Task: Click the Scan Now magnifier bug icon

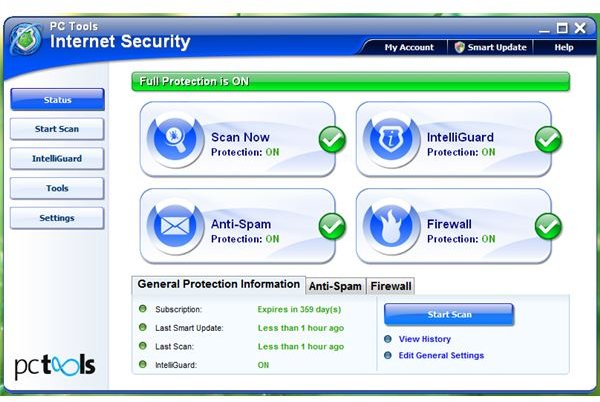Action: pyautogui.click(x=175, y=139)
